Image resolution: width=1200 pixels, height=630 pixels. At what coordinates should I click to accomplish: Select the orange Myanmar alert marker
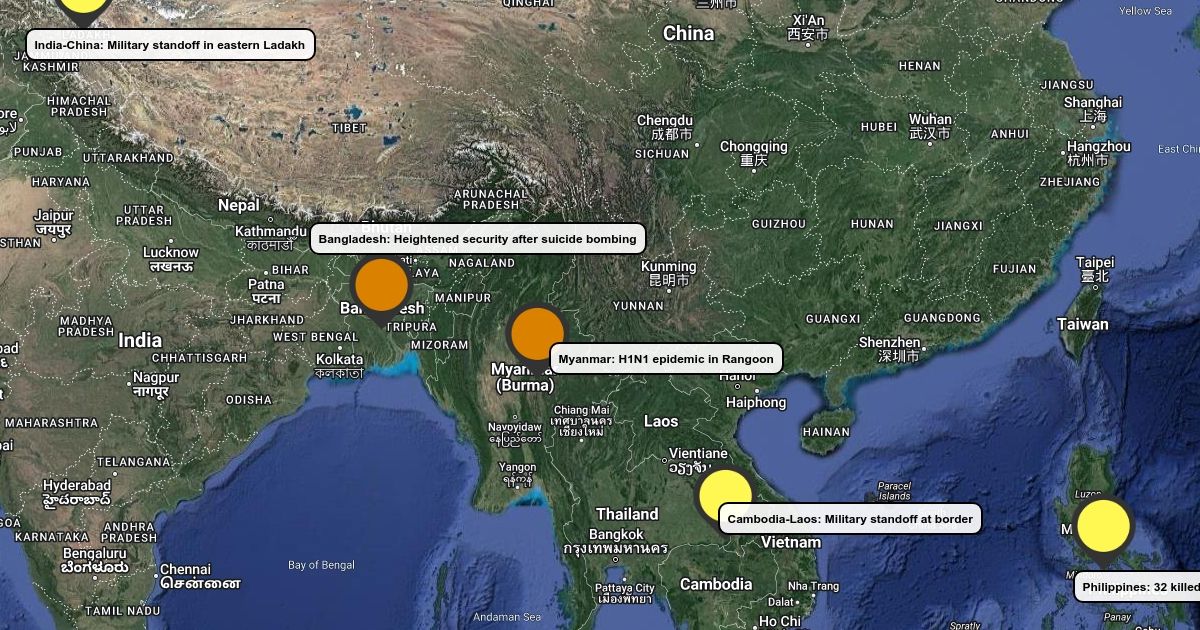[x=537, y=334]
